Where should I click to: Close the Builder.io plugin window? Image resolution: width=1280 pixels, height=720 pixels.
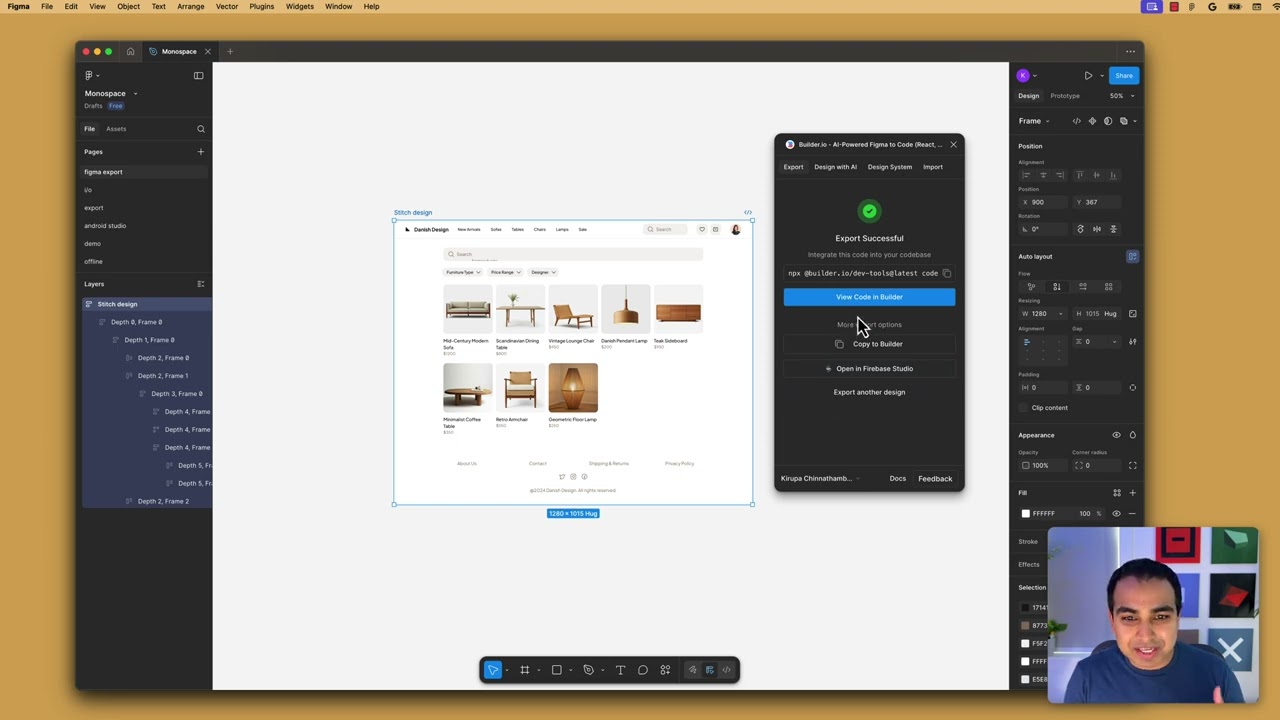tap(953, 145)
